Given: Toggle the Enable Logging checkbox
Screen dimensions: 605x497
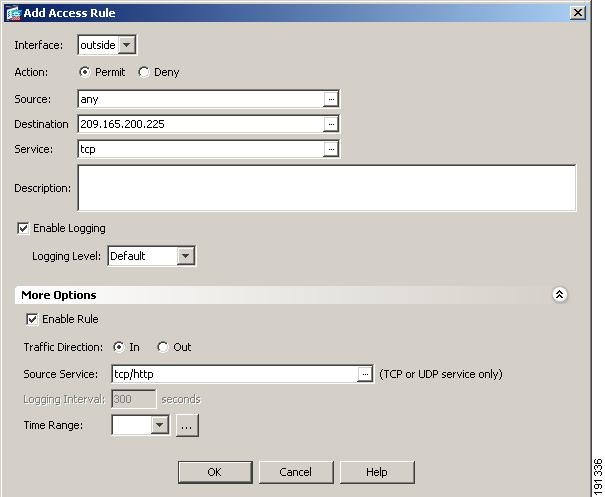Looking at the screenshot, I should click(23, 228).
